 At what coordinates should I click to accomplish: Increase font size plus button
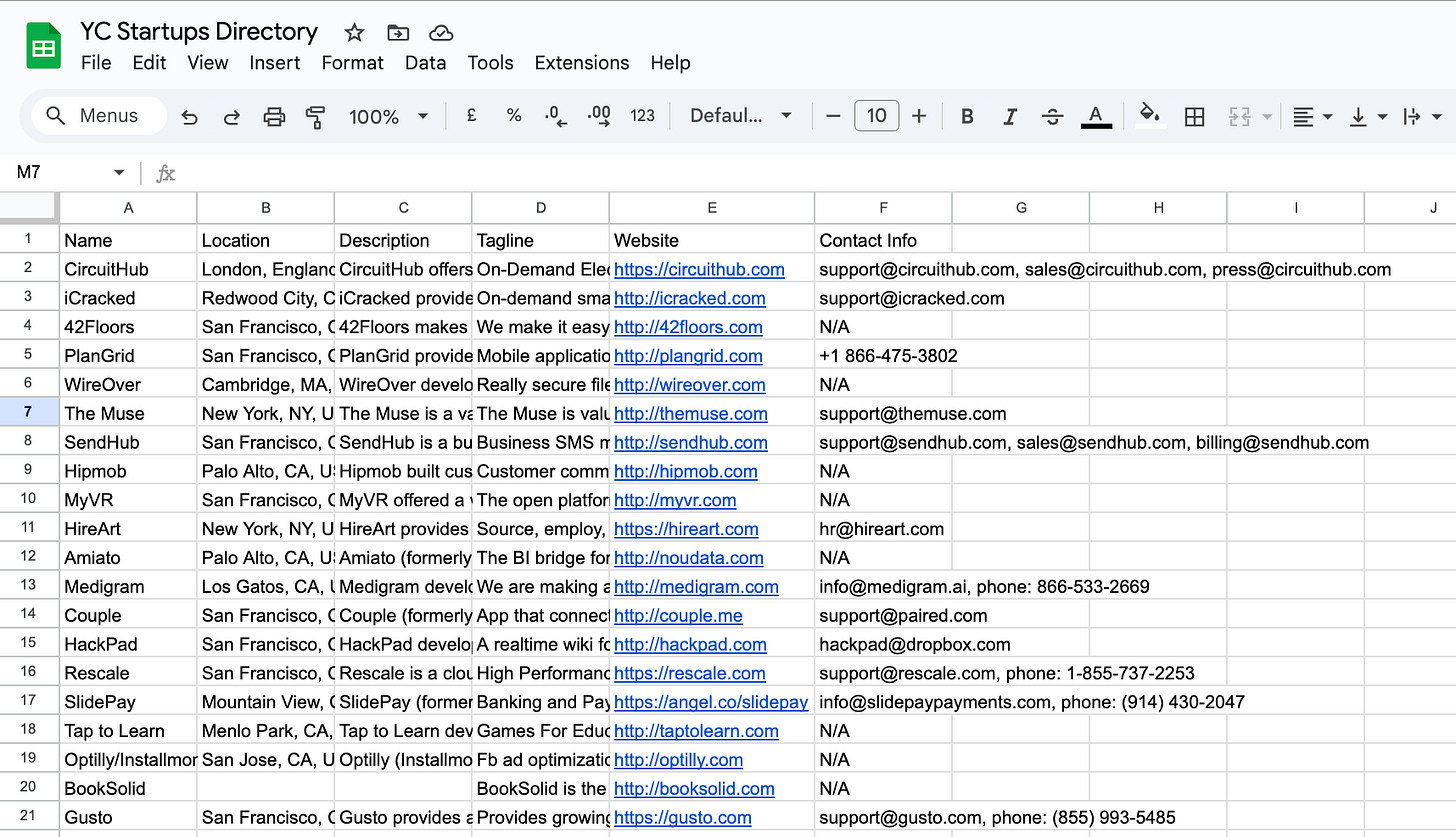pos(920,116)
